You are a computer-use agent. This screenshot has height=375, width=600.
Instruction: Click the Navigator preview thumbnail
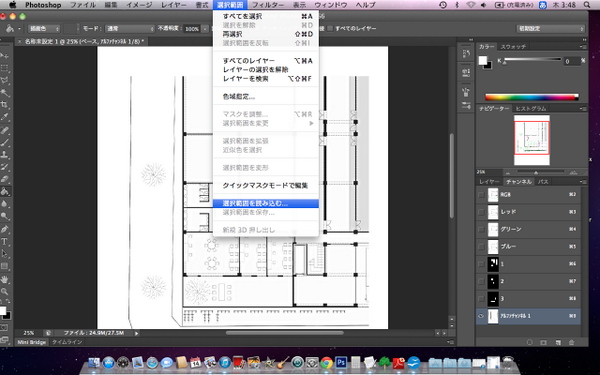(x=532, y=140)
